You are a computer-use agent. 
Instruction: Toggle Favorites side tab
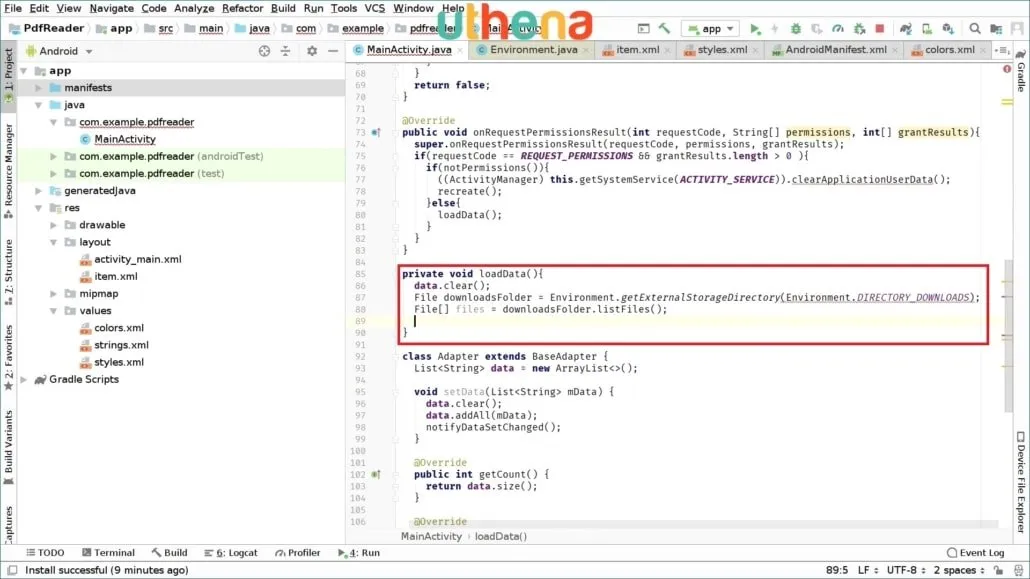click(x=9, y=358)
